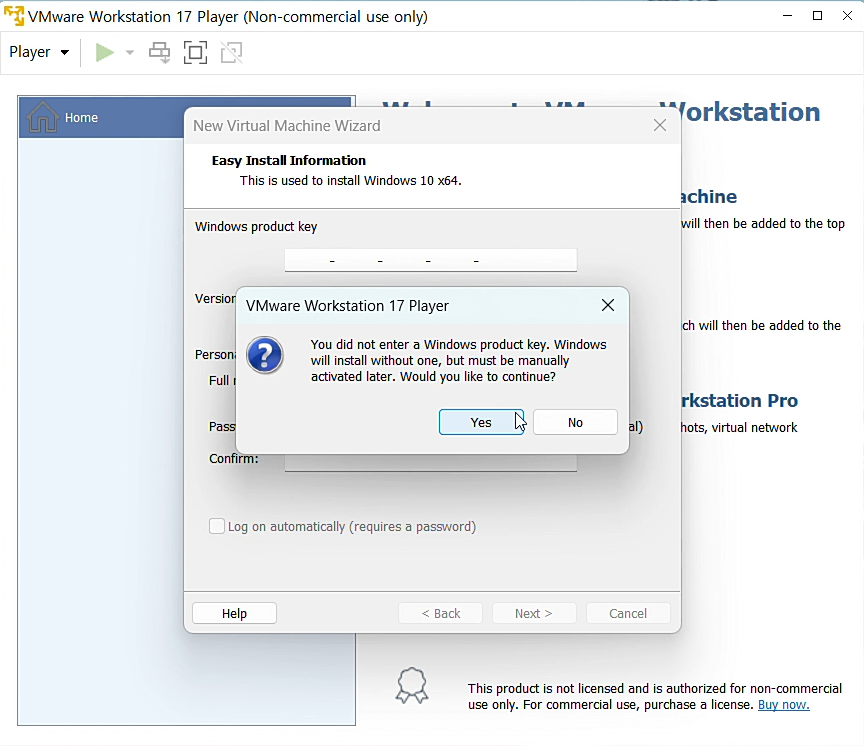This screenshot has width=864, height=746.
Task: Close the VMware Workstation 17 Player message dialog
Action: (608, 305)
